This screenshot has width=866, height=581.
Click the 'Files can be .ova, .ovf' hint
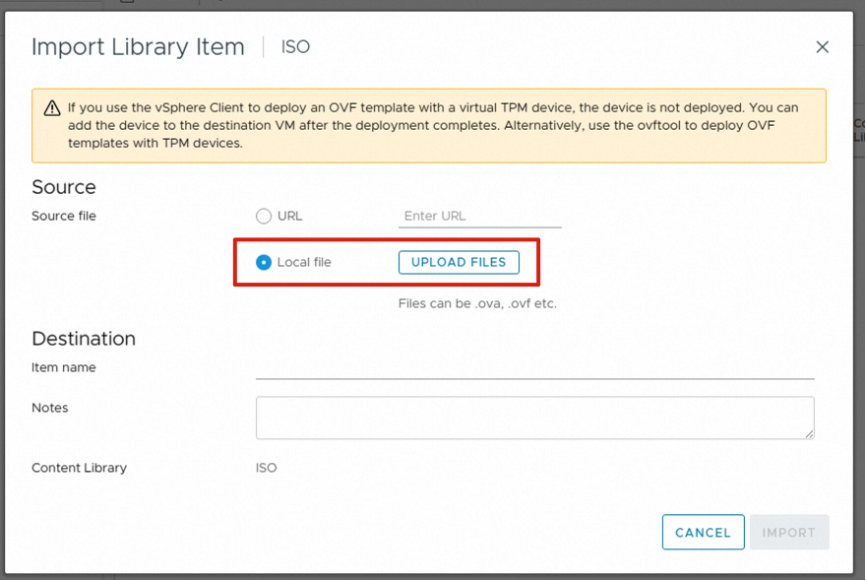click(x=477, y=303)
